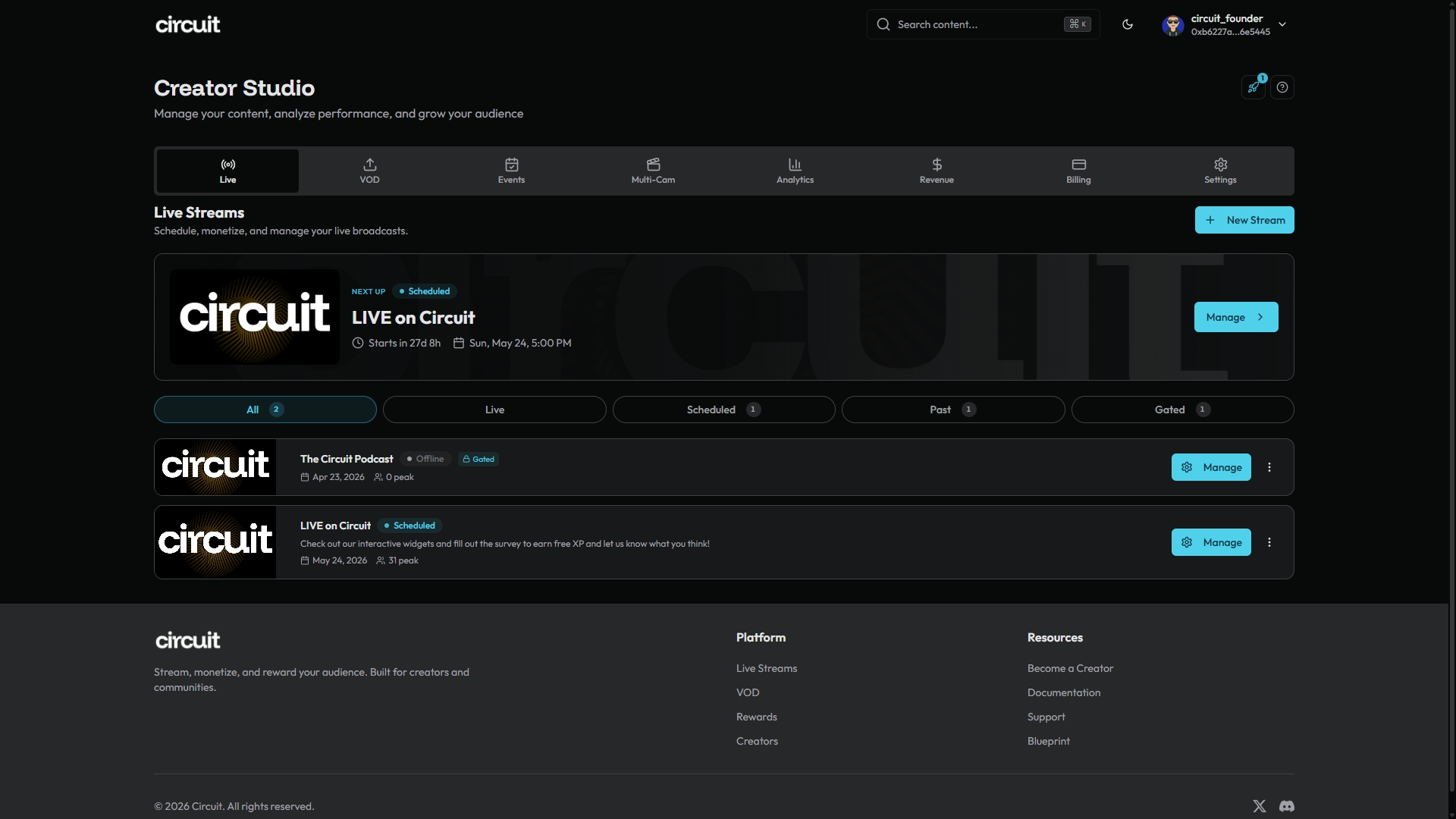Viewport: 1456px width, 819px height.
Task: Click the New Stream button
Action: [1244, 220]
